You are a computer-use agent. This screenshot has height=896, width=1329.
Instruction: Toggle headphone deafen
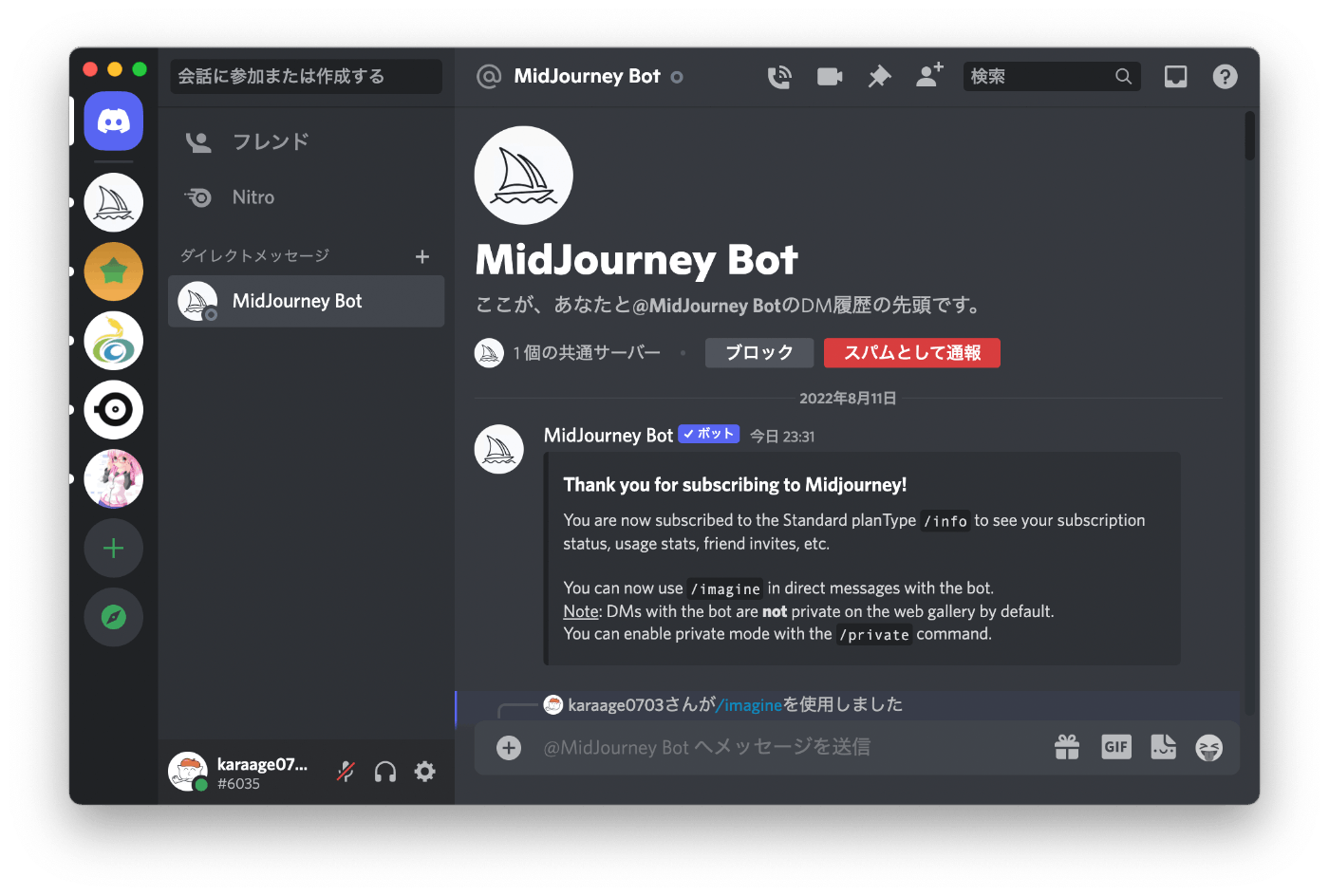(x=385, y=772)
